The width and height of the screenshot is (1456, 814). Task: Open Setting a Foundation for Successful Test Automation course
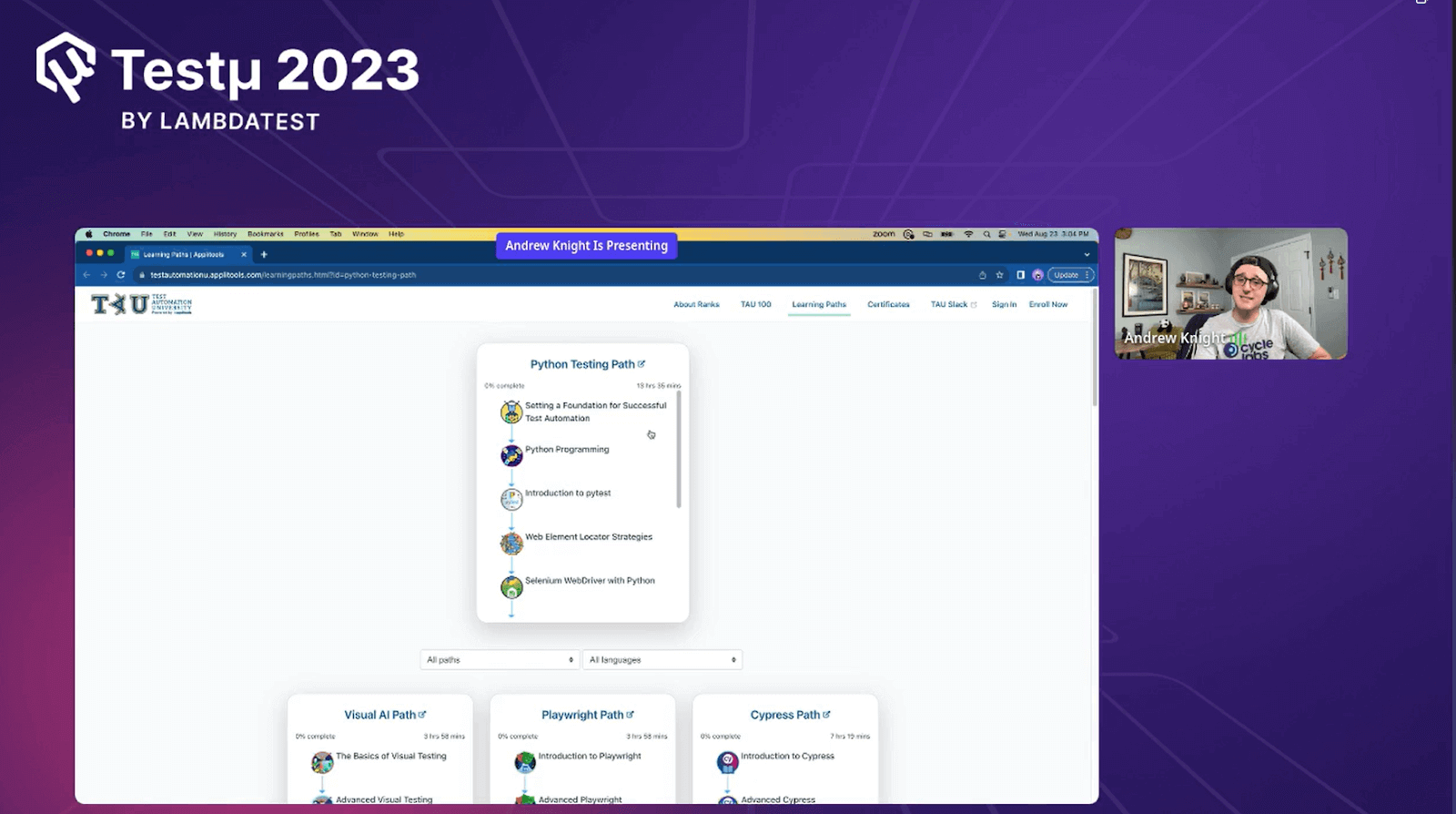[x=595, y=412]
